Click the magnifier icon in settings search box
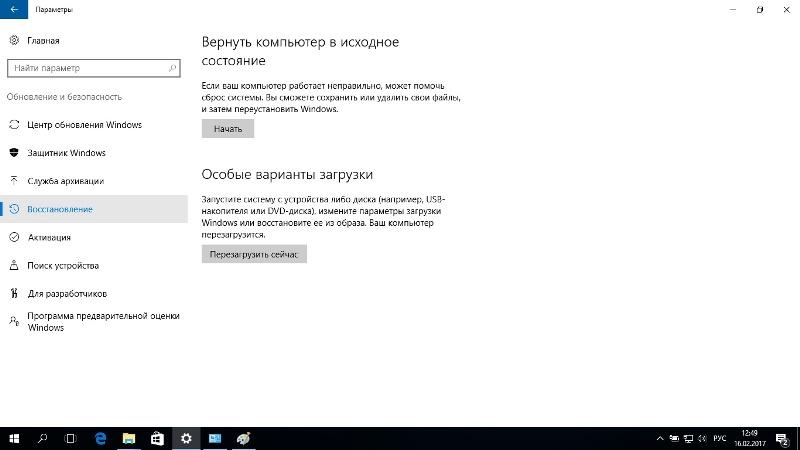800x450 pixels. [x=172, y=68]
